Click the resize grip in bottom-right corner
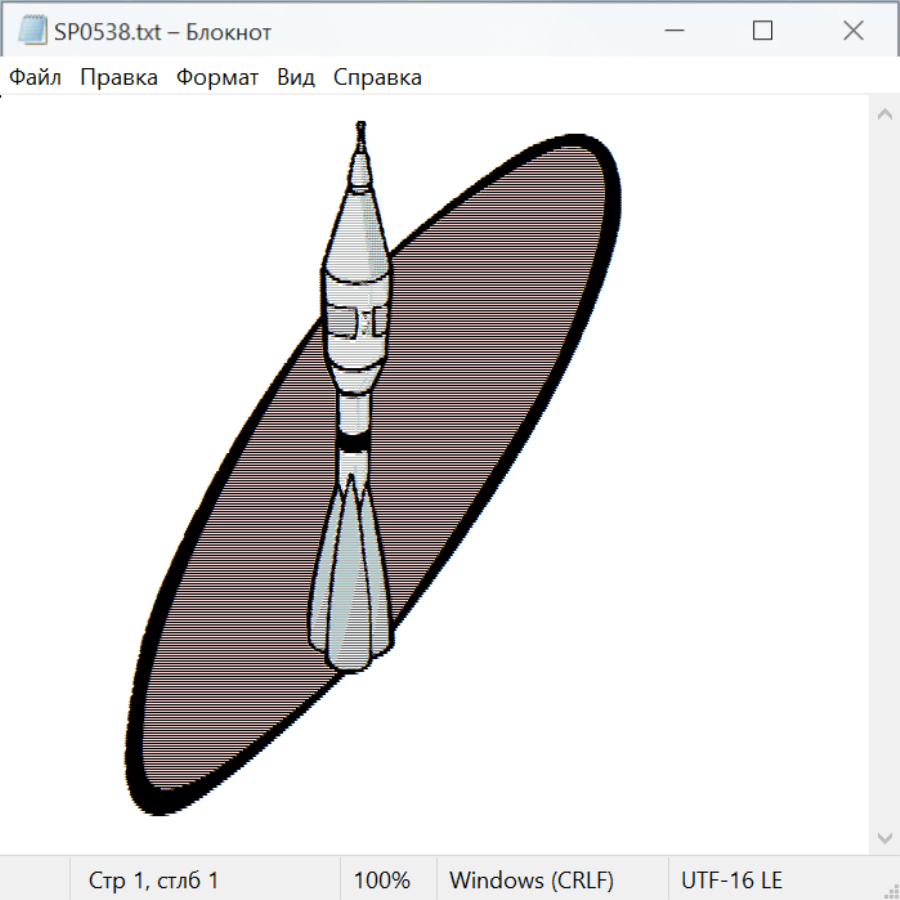Screen dimensions: 900x900 (890, 890)
